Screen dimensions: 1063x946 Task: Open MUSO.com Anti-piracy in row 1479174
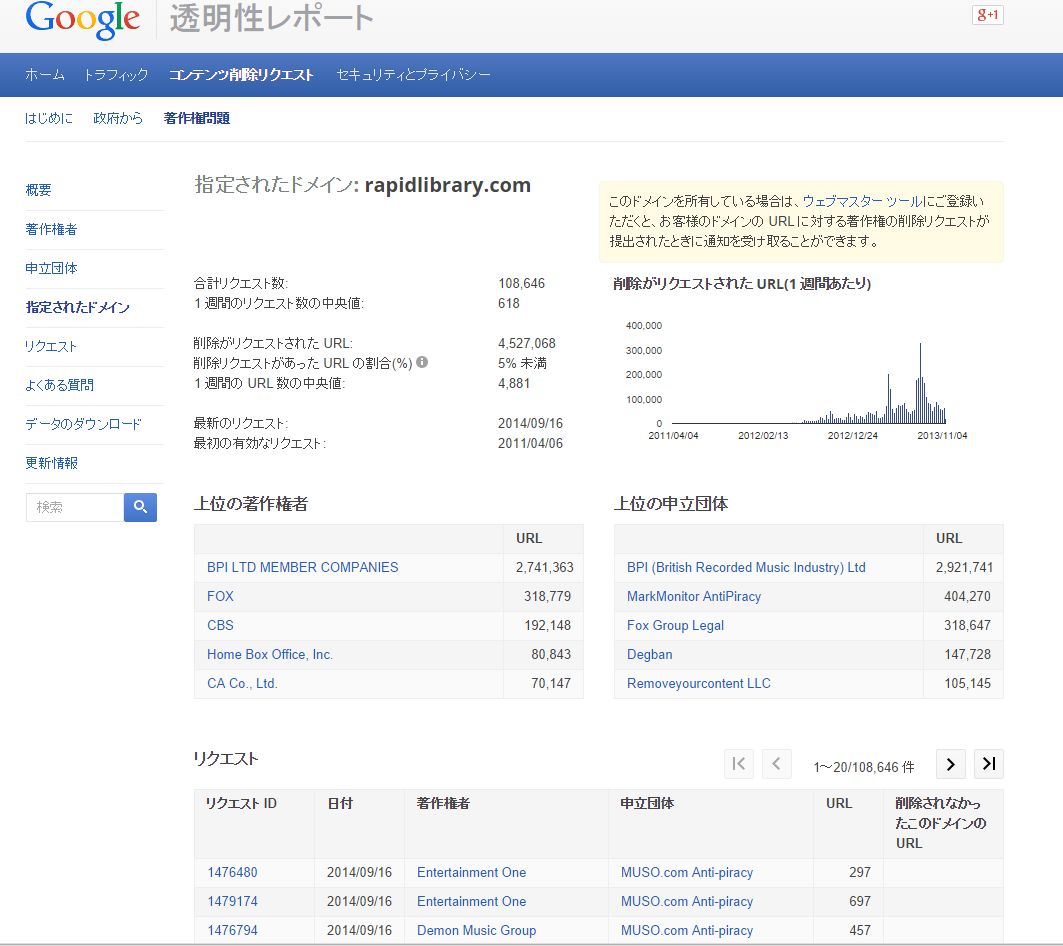687,901
